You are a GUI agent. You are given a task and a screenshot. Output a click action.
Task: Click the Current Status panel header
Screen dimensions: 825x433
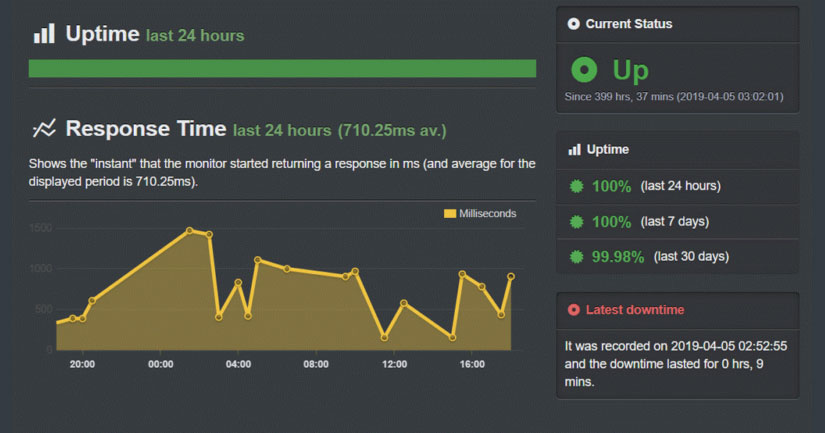(x=628, y=24)
